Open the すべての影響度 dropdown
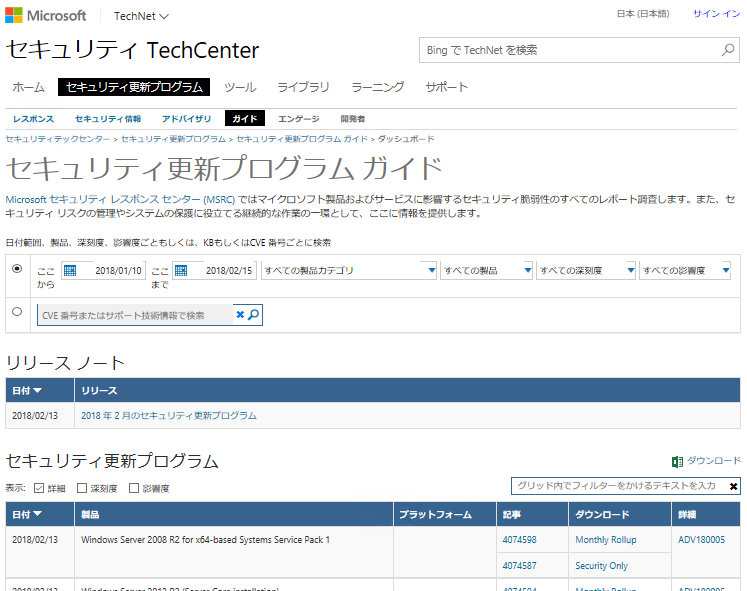The image size is (747, 591). point(685,270)
